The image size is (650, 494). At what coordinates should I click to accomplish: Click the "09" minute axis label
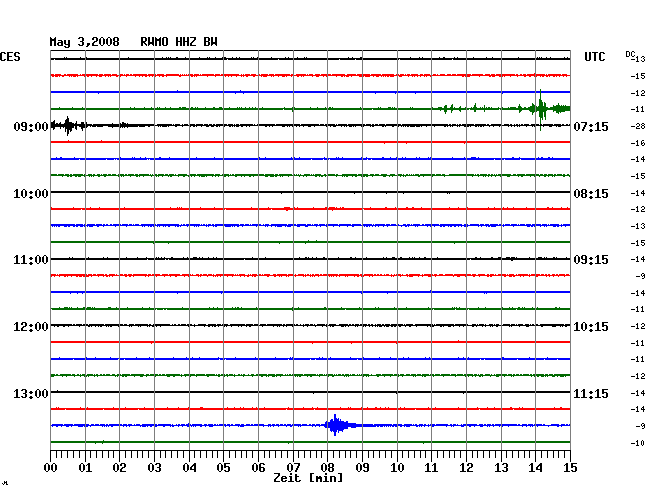click(362, 467)
